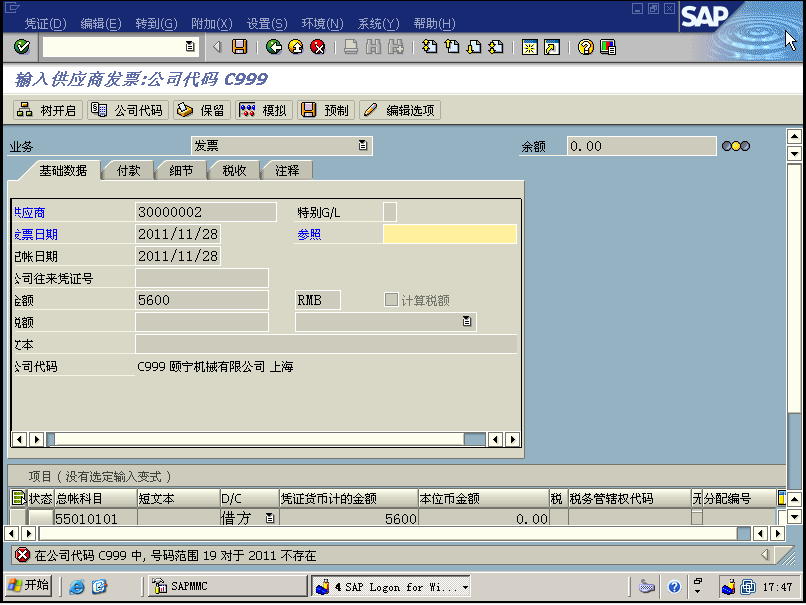Expand the tax code dropdown beside 税额

click(467, 321)
